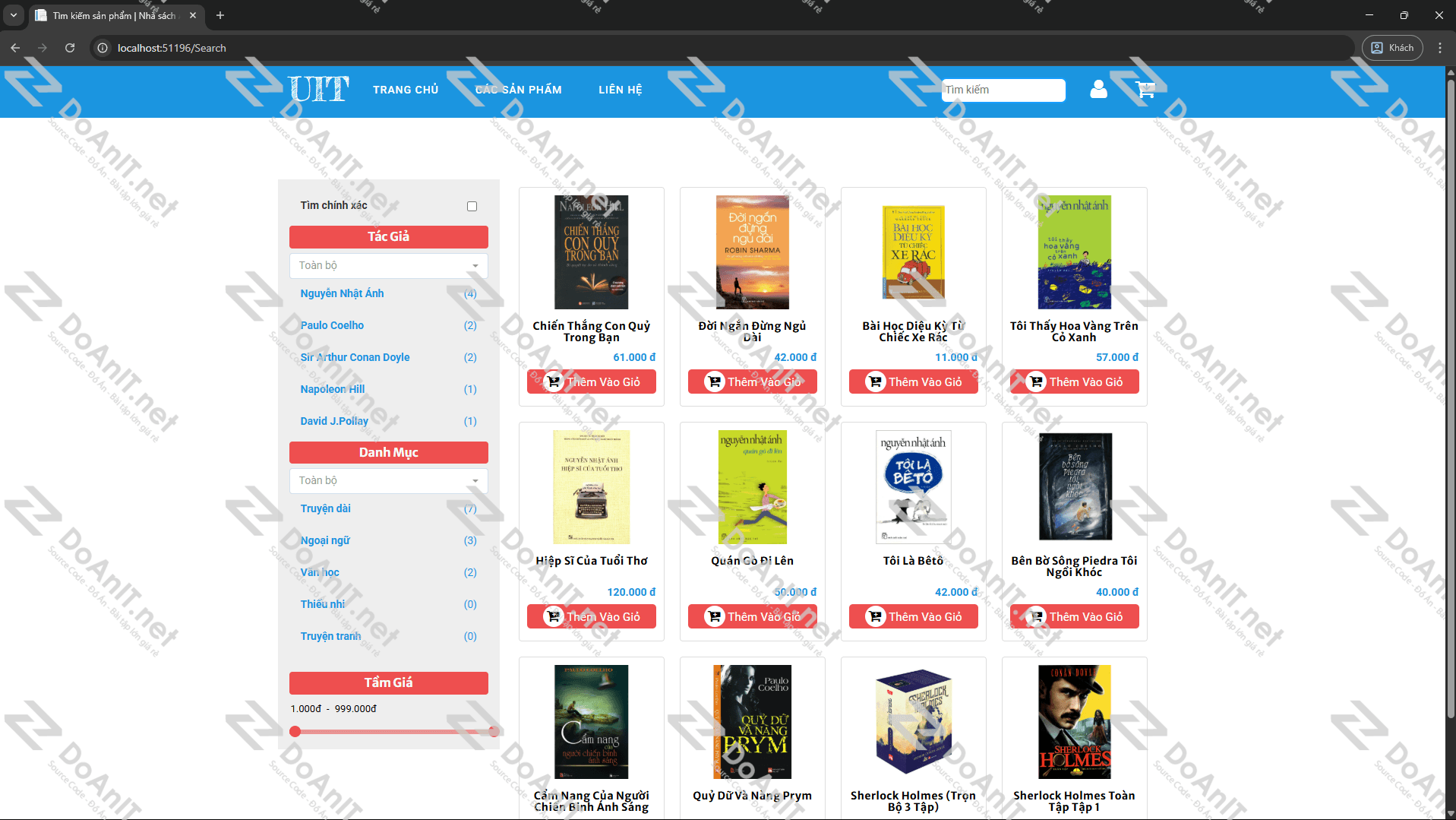Click the Danh Mục header button

(x=389, y=453)
